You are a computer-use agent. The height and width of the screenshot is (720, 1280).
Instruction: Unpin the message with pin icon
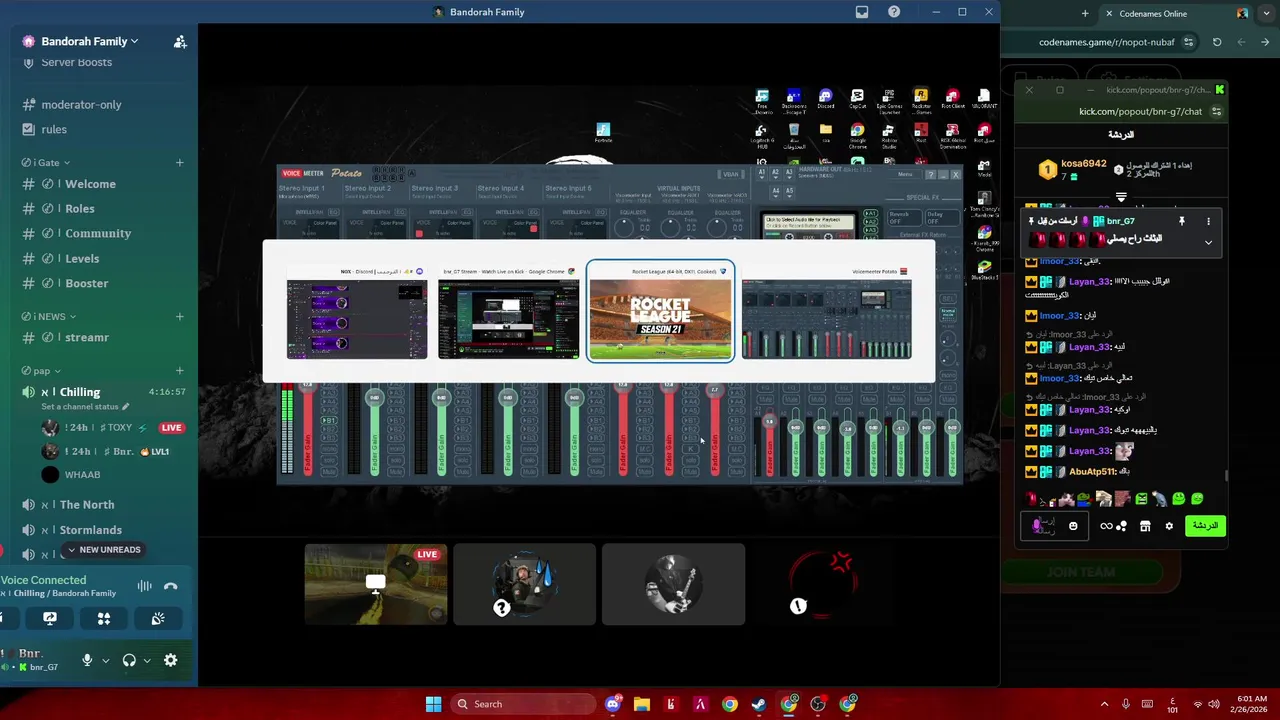click(1181, 221)
